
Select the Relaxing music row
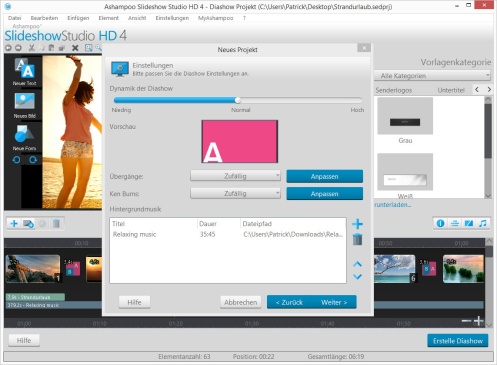(228, 234)
